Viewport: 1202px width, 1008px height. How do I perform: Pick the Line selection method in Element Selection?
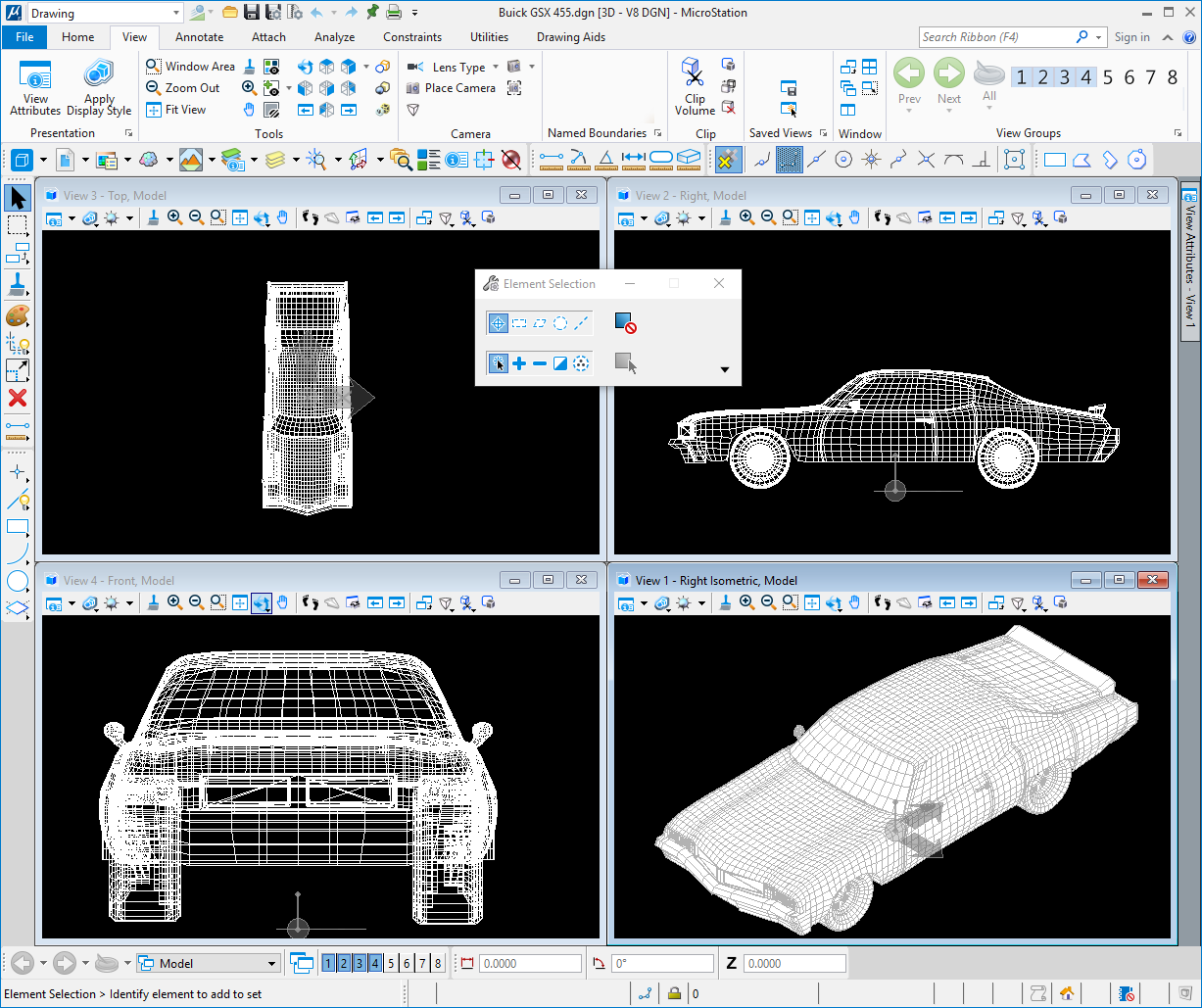click(581, 322)
